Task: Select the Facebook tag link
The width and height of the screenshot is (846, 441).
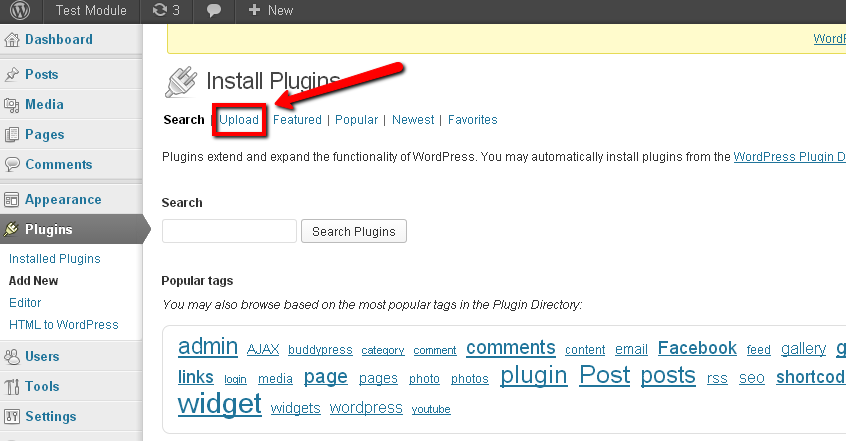Action: tap(697, 348)
